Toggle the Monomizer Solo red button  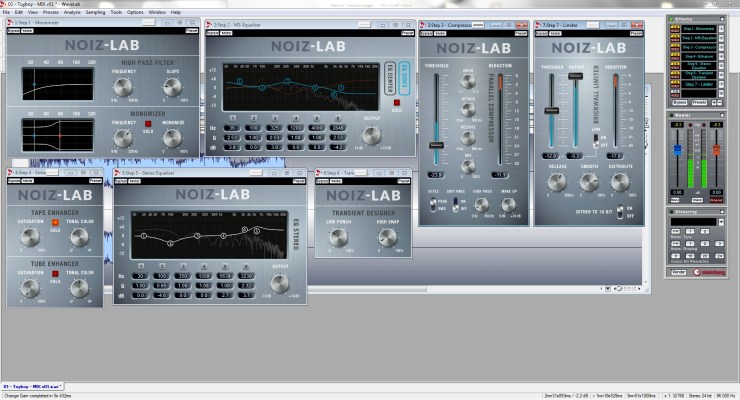click(x=148, y=124)
